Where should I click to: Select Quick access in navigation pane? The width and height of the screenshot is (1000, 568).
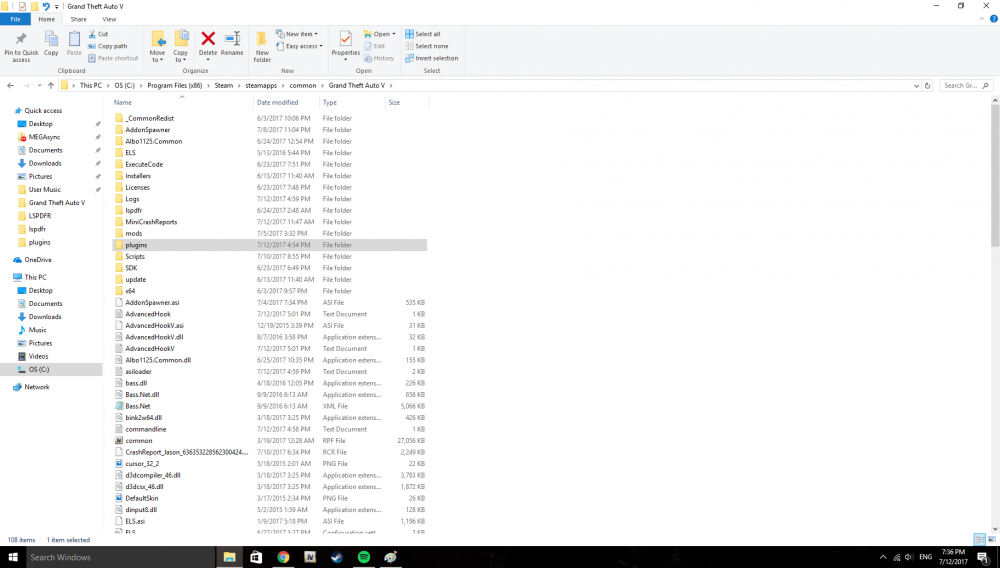[43, 110]
